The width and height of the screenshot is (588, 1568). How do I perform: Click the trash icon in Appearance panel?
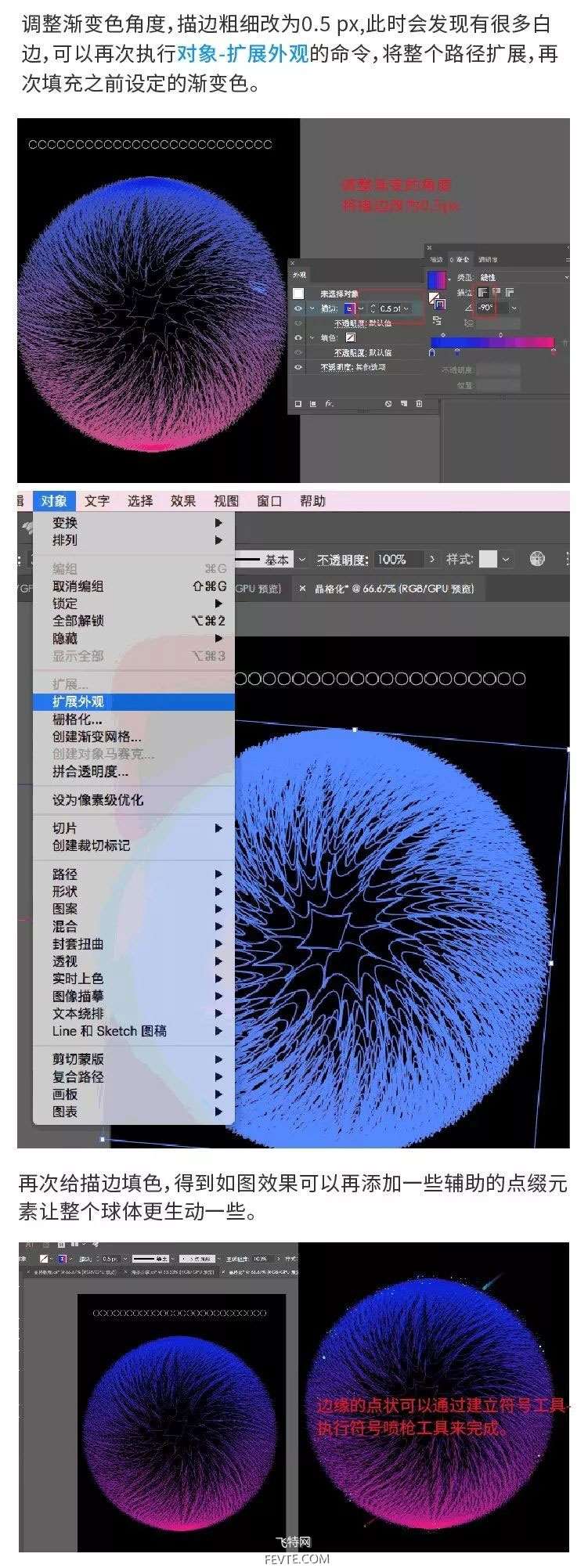coord(420,404)
